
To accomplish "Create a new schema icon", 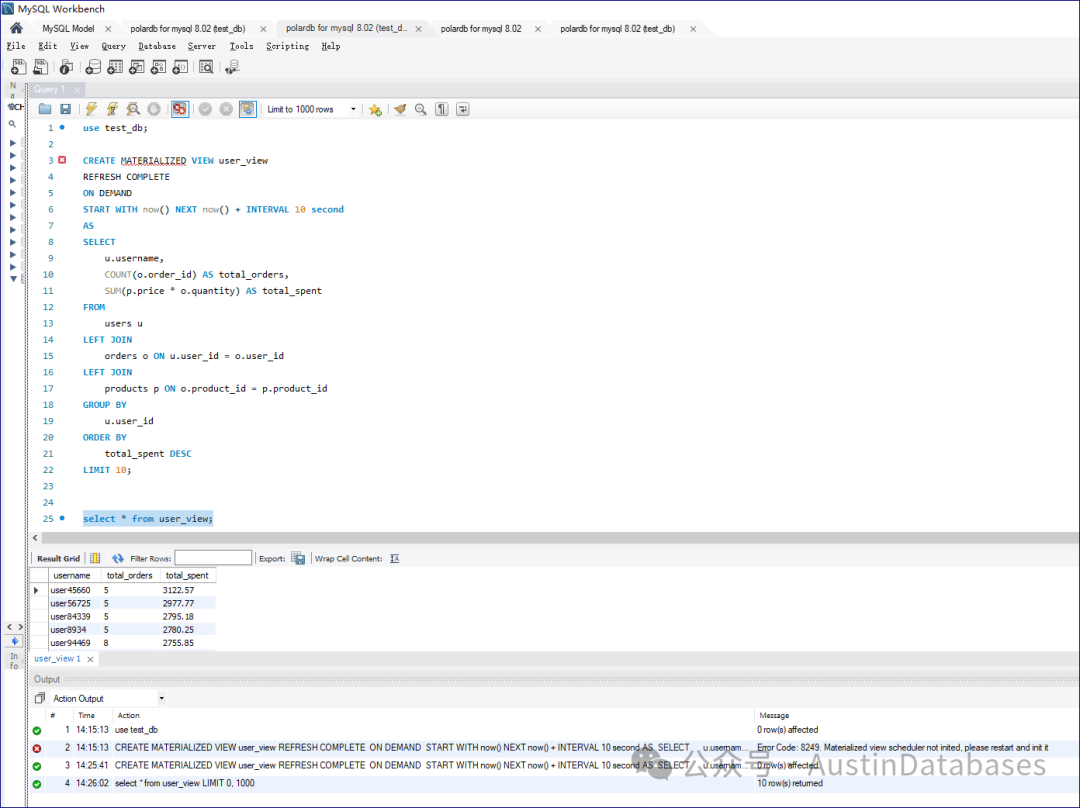I will (x=93, y=67).
